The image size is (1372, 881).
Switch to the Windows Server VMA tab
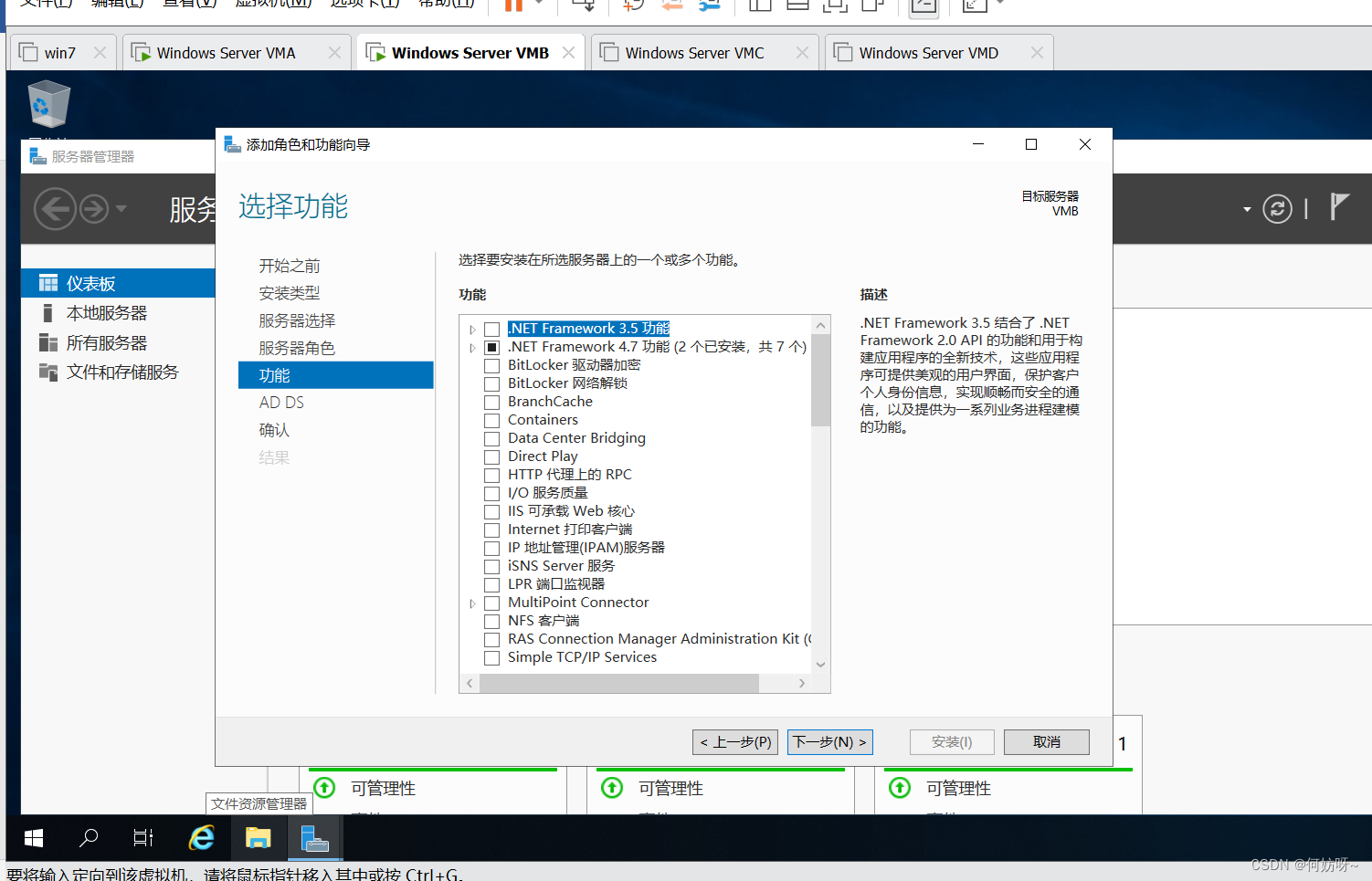(236, 53)
